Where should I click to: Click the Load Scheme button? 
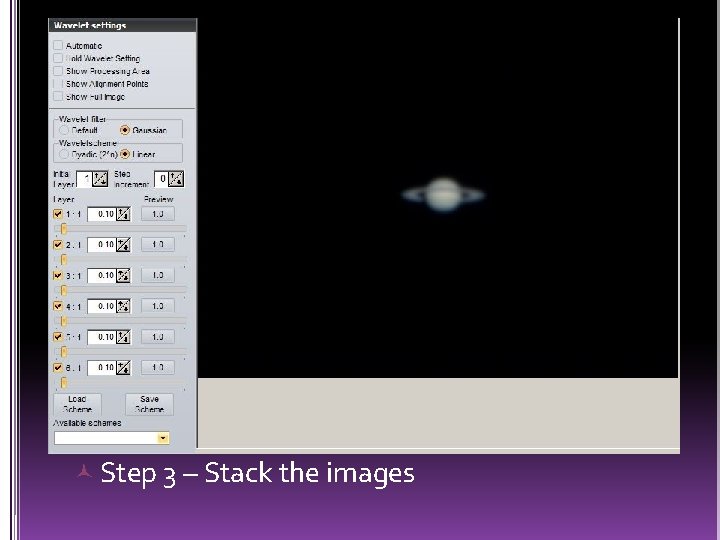click(77, 404)
